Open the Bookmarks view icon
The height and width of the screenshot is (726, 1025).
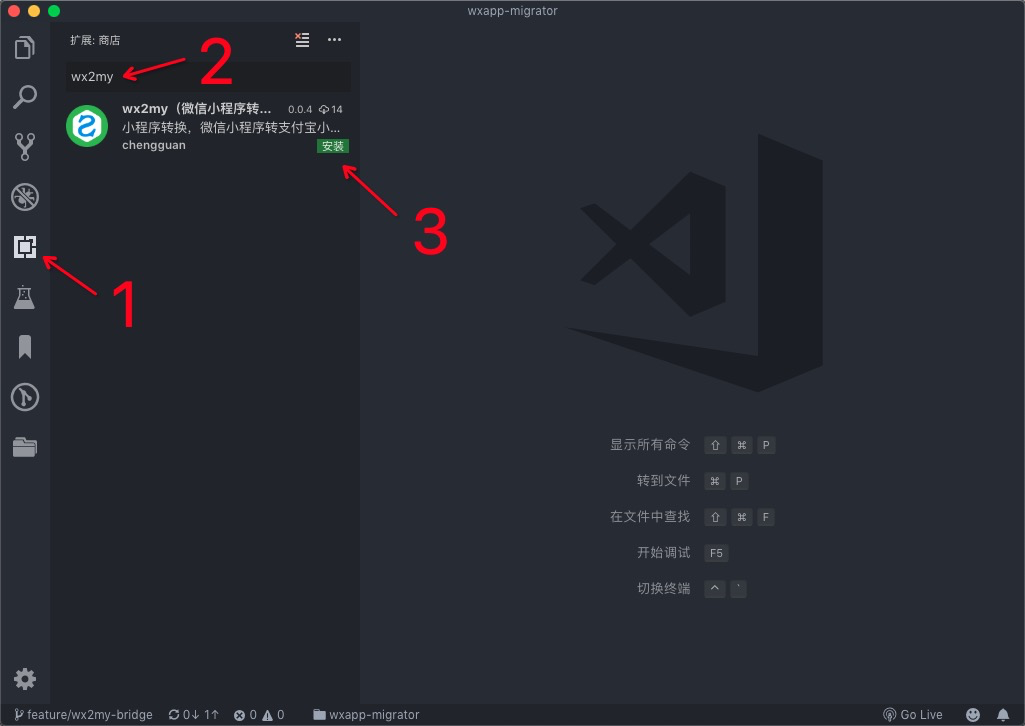coord(25,347)
